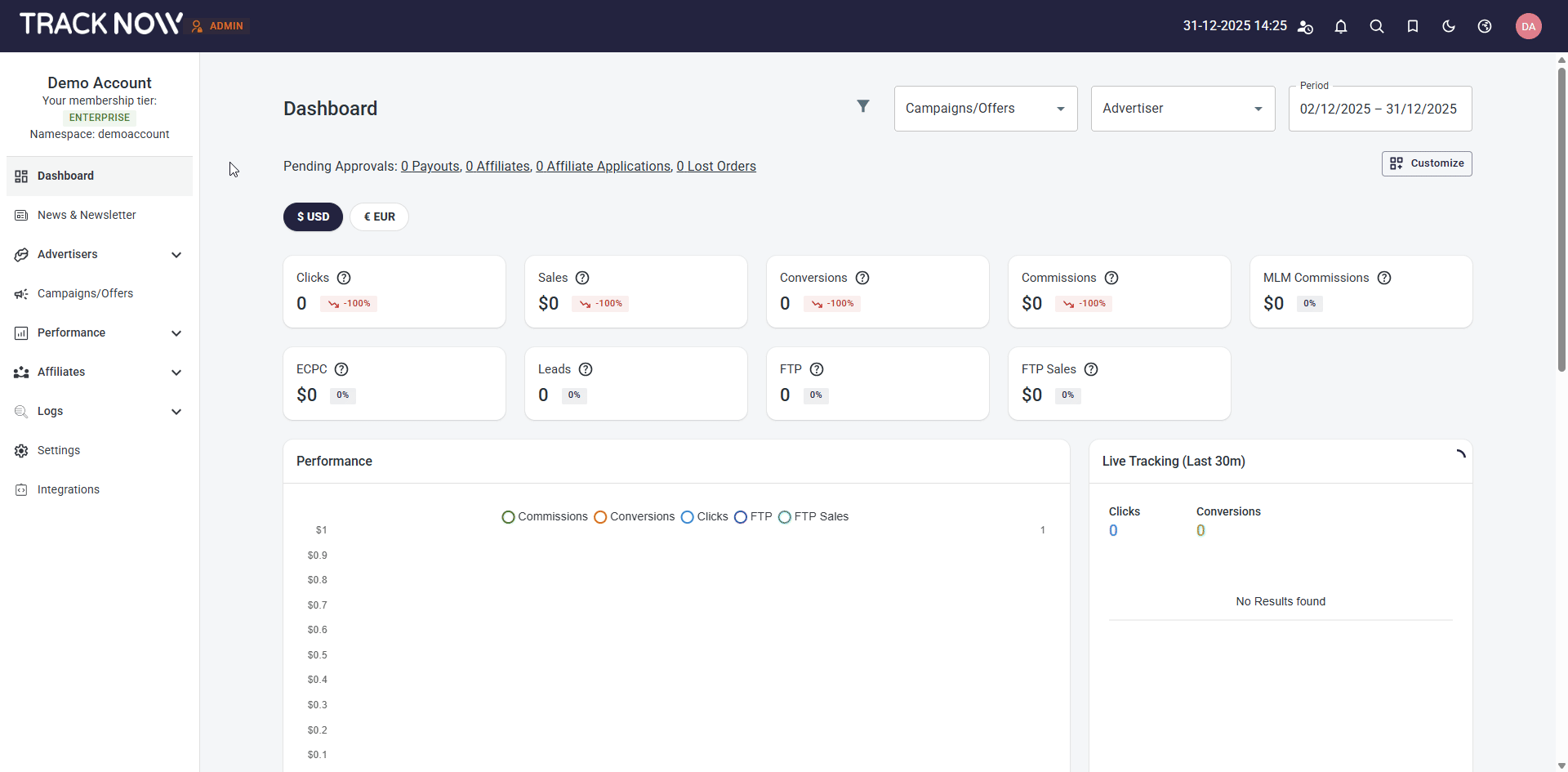Click the help icon next to Clicks
The width and height of the screenshot is (1568, 772).
coord(344,278)
